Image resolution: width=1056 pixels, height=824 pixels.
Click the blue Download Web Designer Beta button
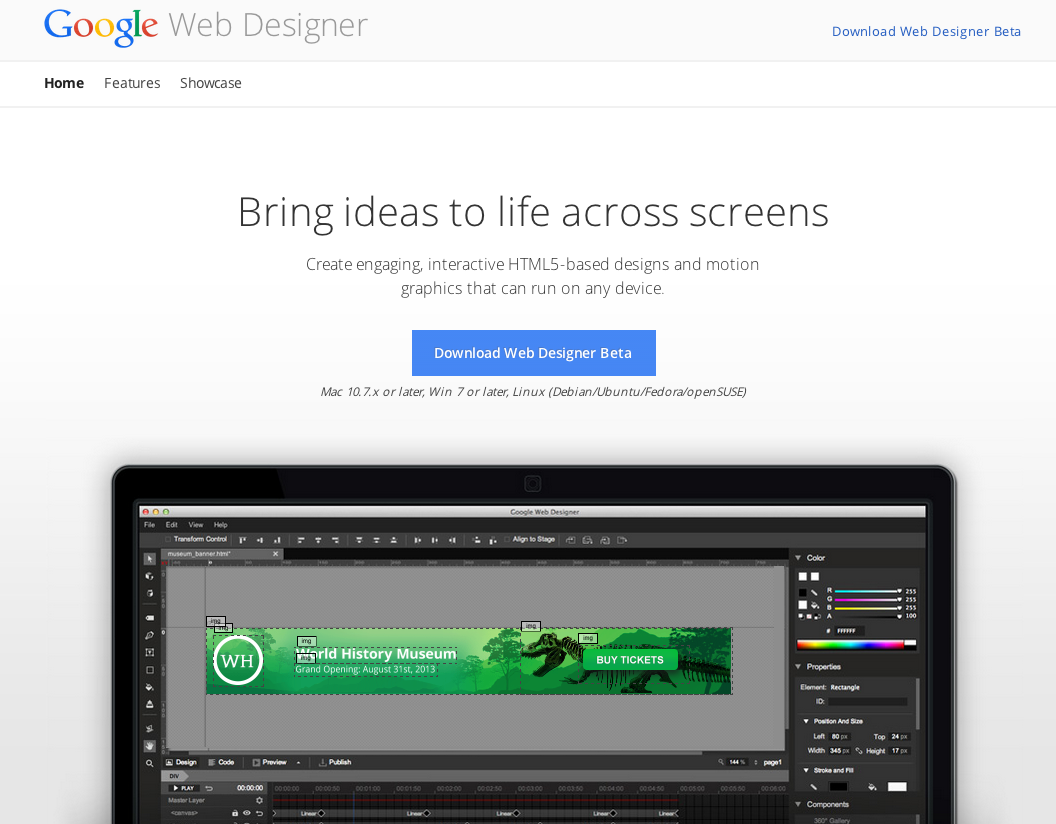533,353
